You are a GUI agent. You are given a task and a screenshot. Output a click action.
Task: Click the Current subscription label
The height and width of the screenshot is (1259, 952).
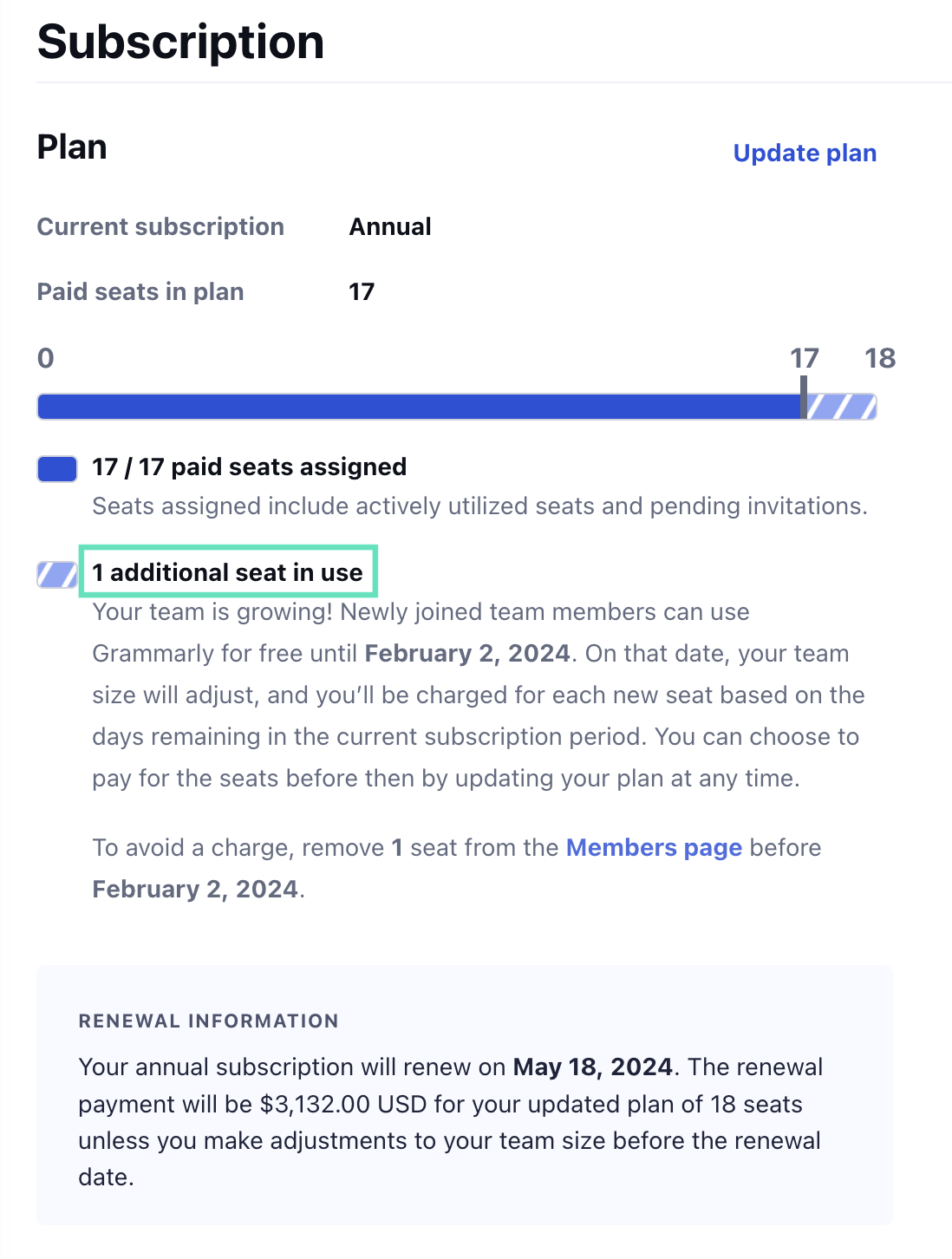pyautogui.click(x=160, y=226)
